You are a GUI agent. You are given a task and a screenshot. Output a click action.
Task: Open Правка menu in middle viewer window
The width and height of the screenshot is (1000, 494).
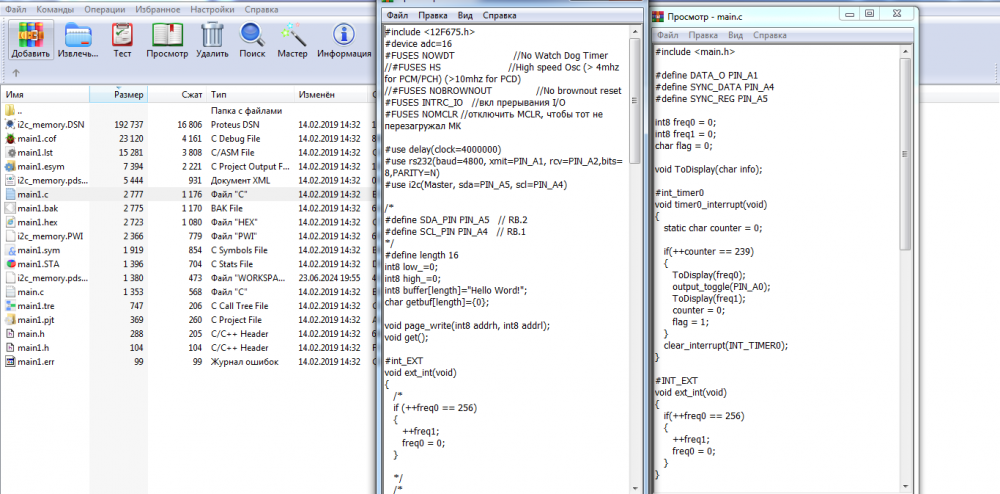coord(432,15)
